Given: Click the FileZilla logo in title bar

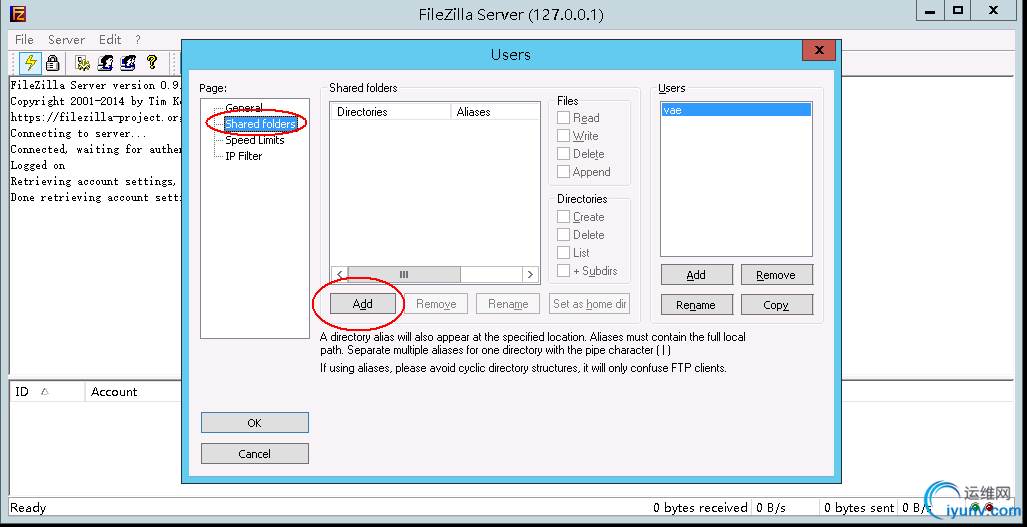Looking at the screenshot, I should (18, 13).
